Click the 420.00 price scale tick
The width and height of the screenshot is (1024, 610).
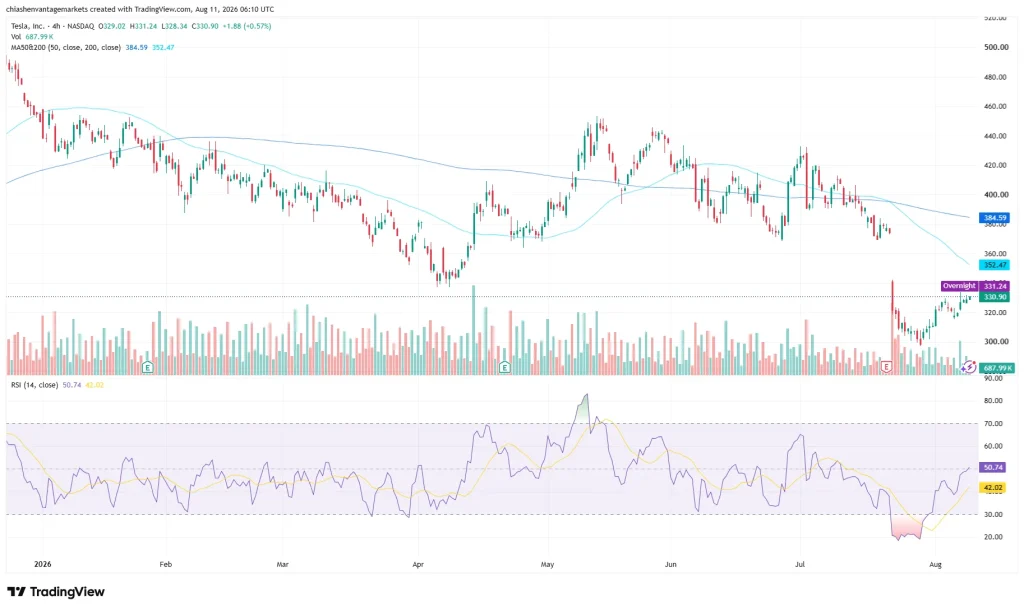[x=996, y=165]
